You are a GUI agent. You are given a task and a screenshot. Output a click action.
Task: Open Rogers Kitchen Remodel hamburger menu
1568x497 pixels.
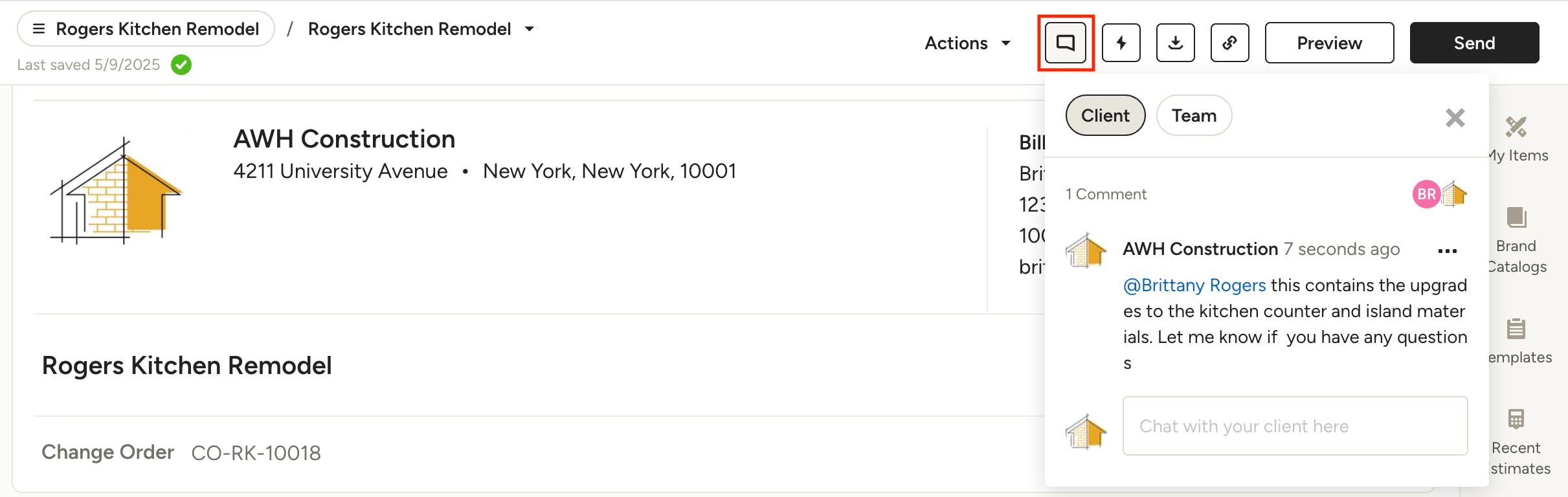coord(39,29)
